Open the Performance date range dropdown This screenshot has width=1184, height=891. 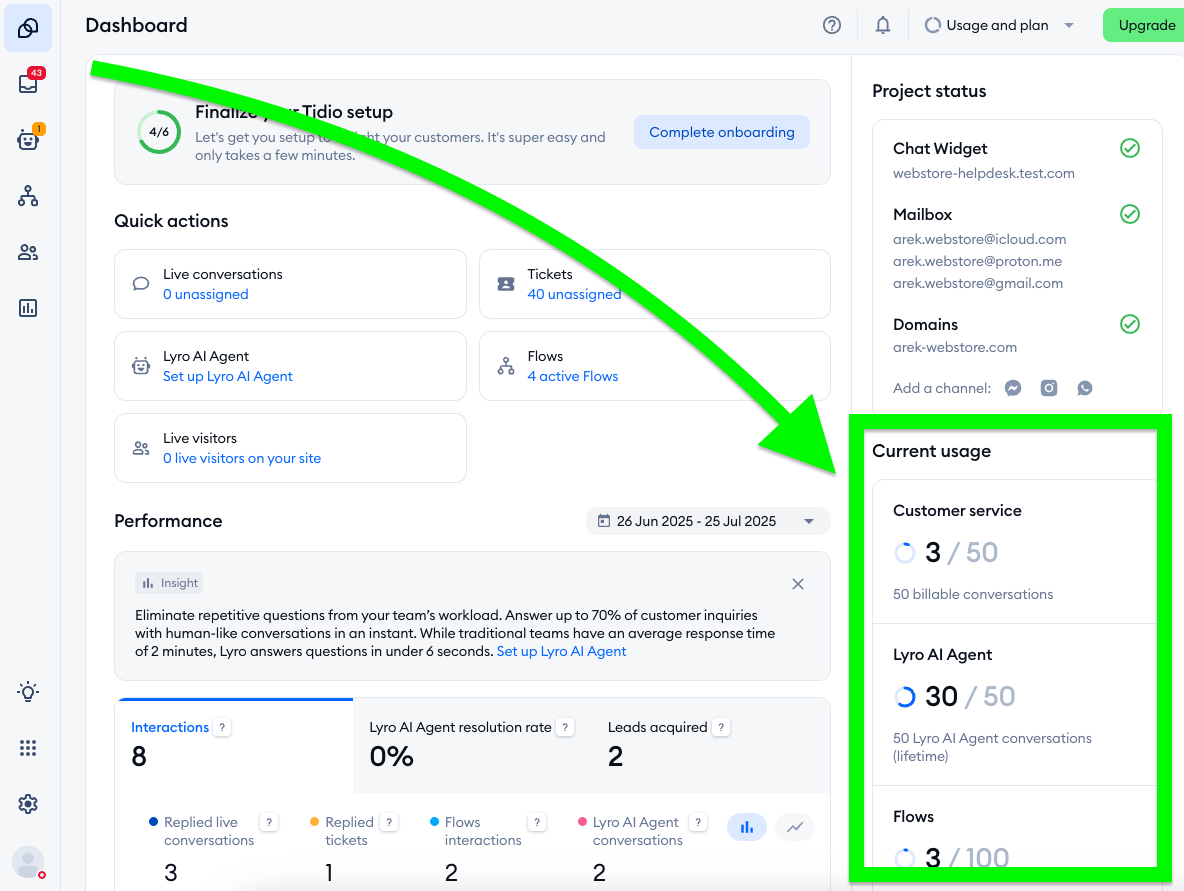coord(708,521)
